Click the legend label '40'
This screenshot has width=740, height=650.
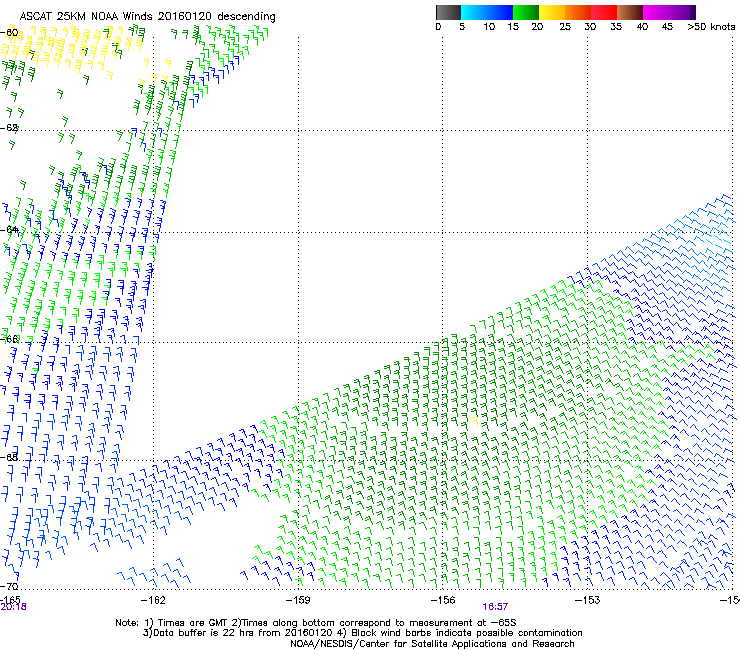pos(642,27)
